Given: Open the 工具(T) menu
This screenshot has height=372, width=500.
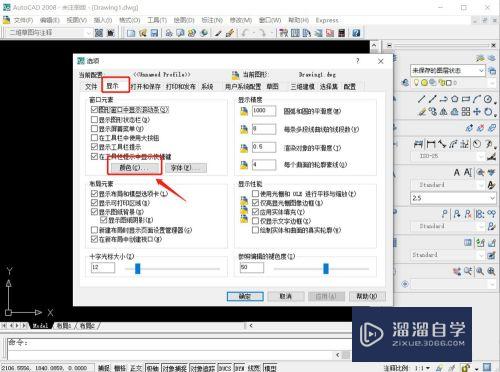Looking at the screenshot, I should [x=157, y=20].
